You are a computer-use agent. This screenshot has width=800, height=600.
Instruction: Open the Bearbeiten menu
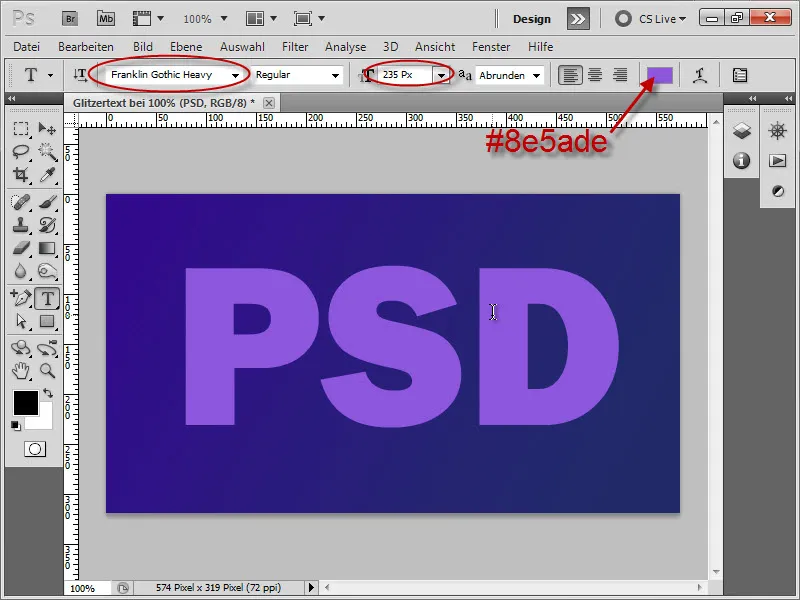coord(86,47)
